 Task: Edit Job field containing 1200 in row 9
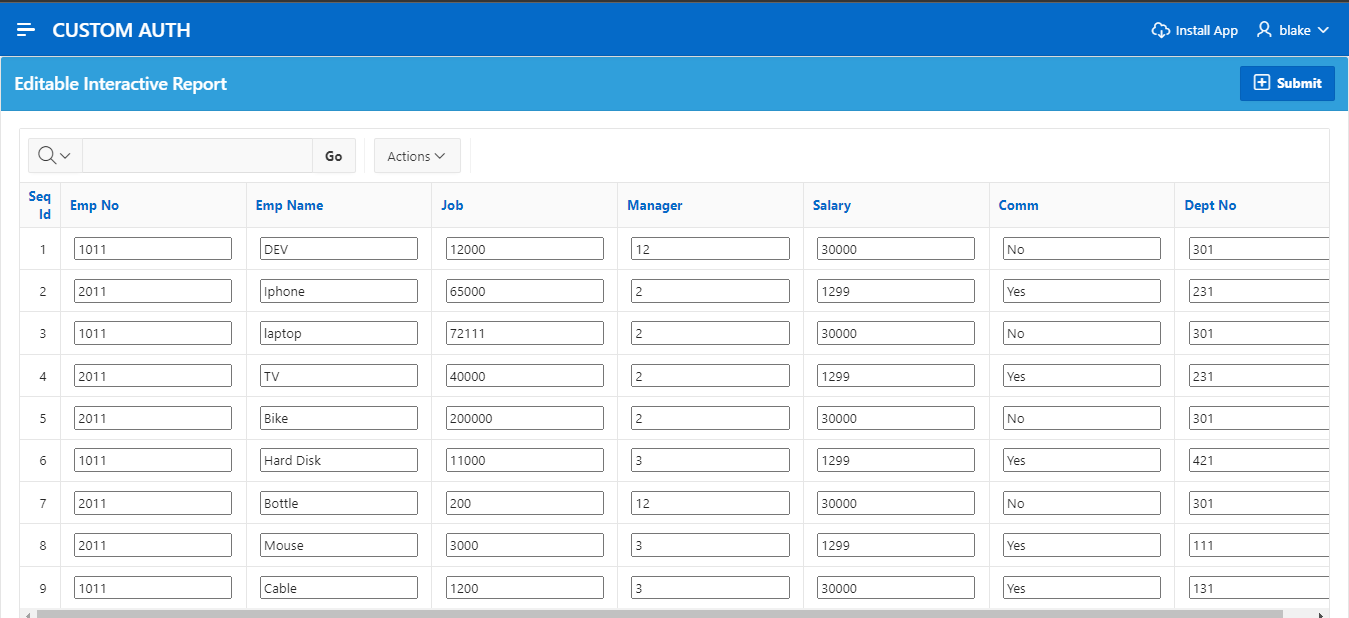coord(524,588)
